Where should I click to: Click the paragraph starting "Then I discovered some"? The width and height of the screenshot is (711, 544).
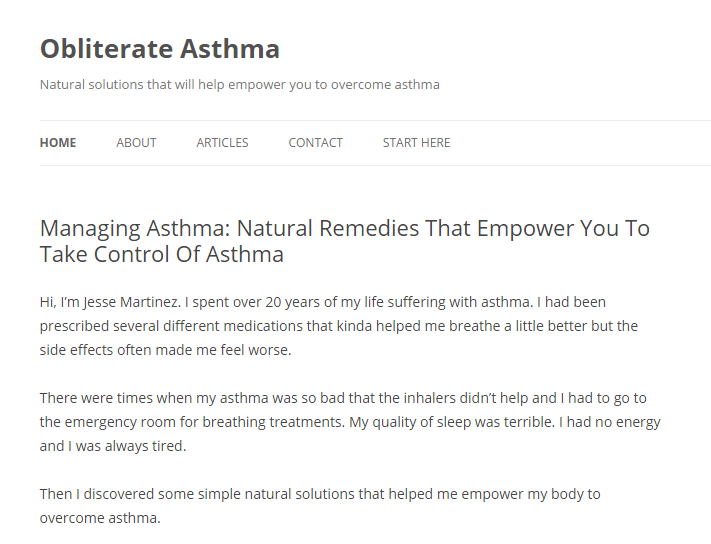click(320, 505)
